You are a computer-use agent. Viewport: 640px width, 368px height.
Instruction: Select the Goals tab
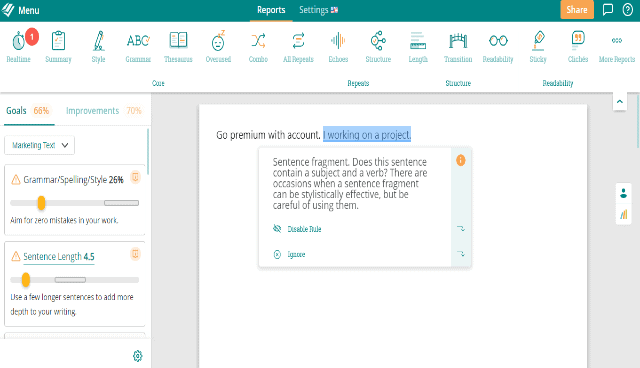(x=28, y=111)
